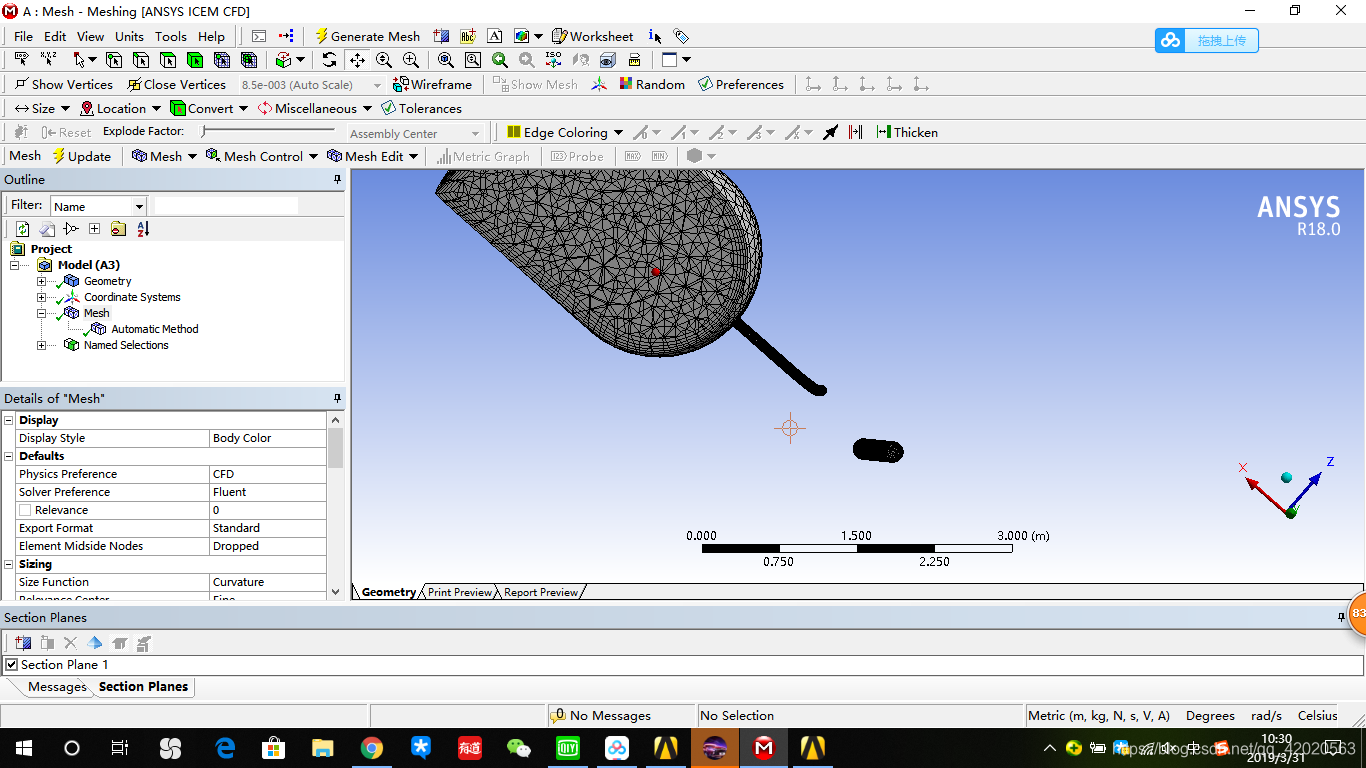Click the ruler measurement icon
Viewport: 1366px width, 768px height.
(x=634, y=60)
